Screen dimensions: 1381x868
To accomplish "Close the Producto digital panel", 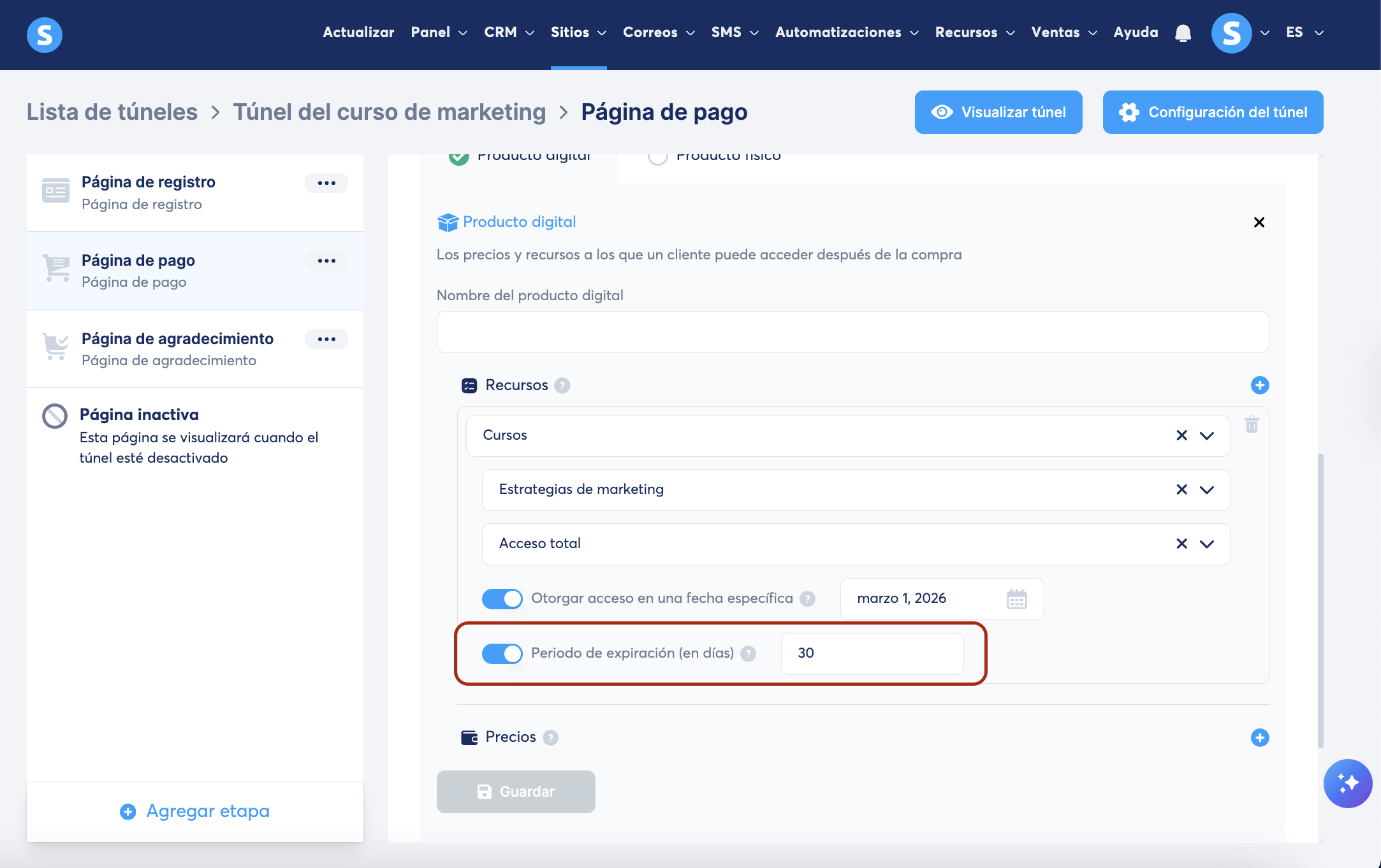I will 1259,222.
